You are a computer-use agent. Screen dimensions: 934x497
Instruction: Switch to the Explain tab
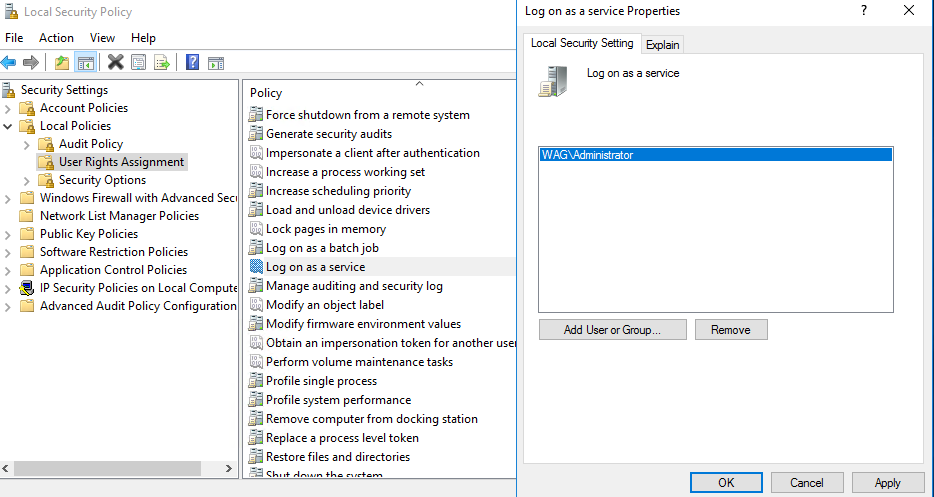pos(662,45)
